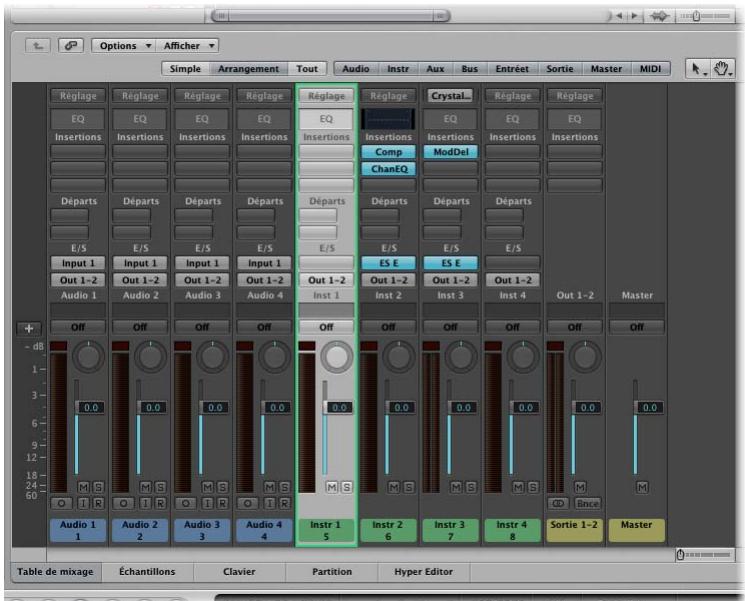Image resolution: width=745 pixels, height=601 pixels.
Task: Open the ES E instrument slot on Instr 2
Action: (388, 263)
